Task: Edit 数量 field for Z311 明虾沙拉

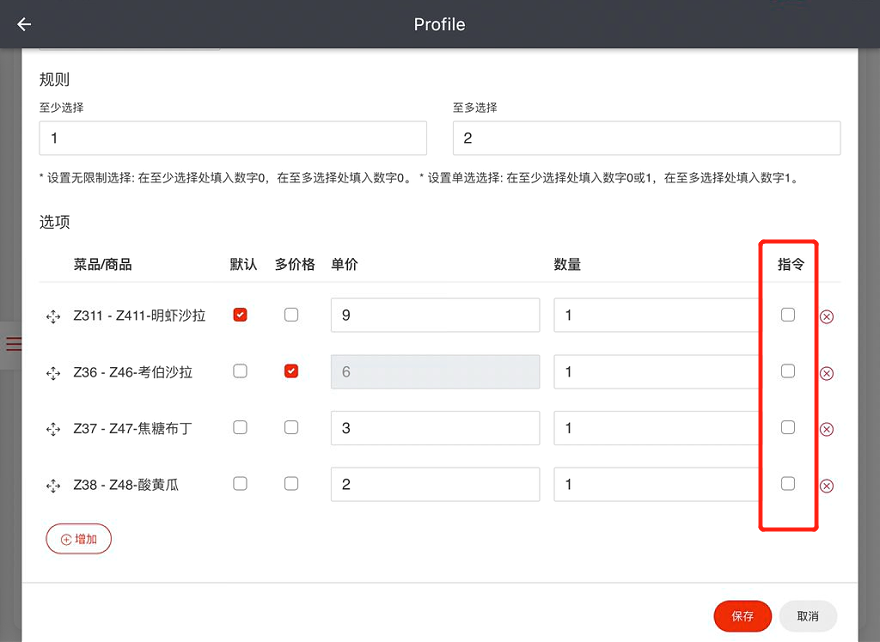Action: [x=656, y=315]
